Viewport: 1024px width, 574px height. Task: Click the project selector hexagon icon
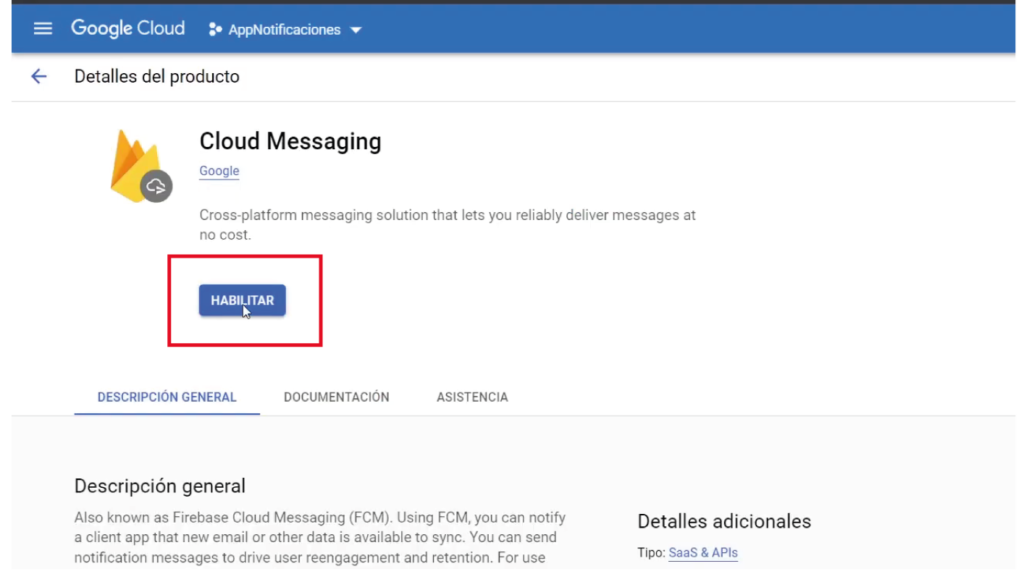point(215,30)
